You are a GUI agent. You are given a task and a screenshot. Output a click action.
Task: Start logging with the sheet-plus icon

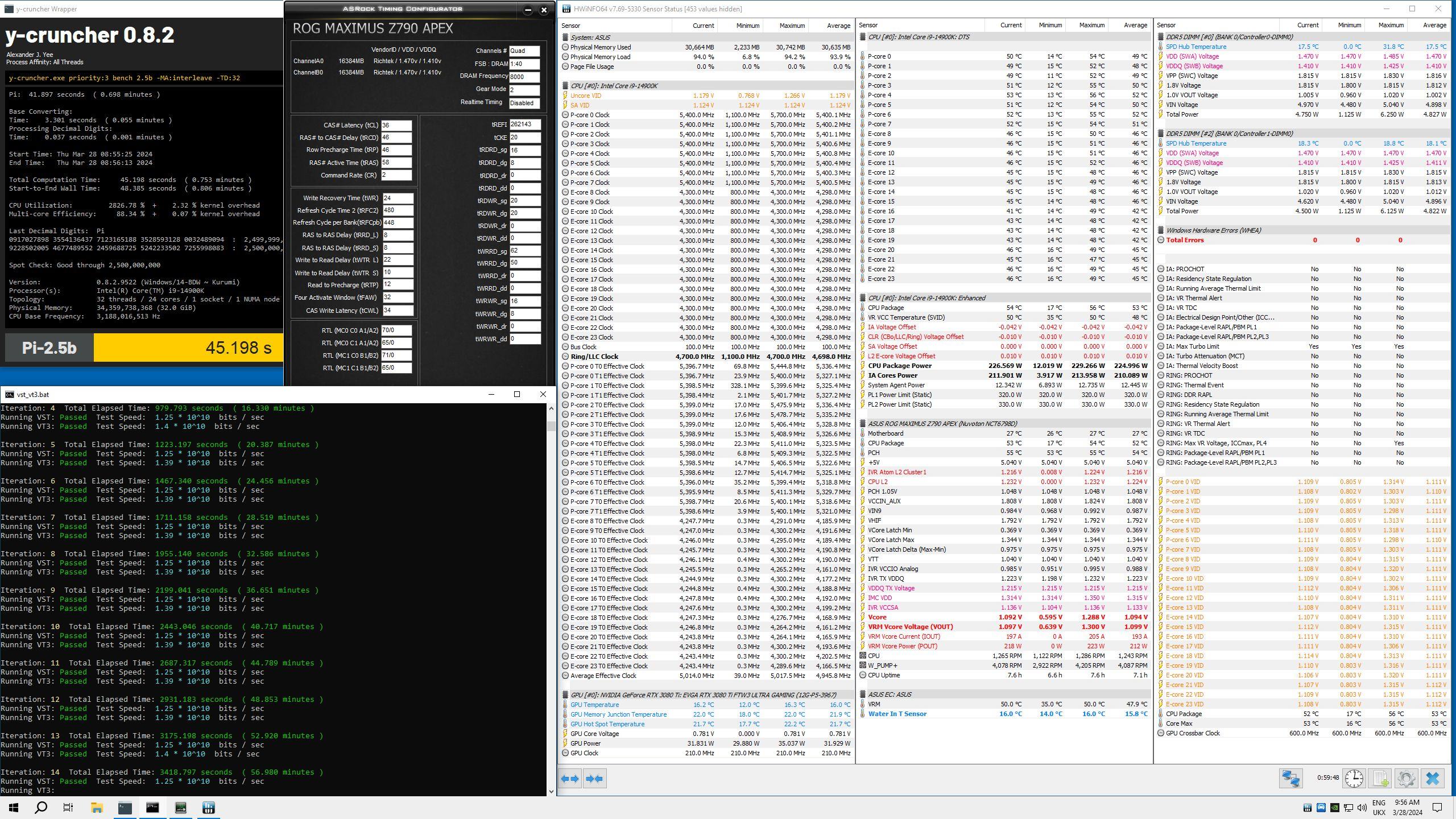(x=1380, y=778)
